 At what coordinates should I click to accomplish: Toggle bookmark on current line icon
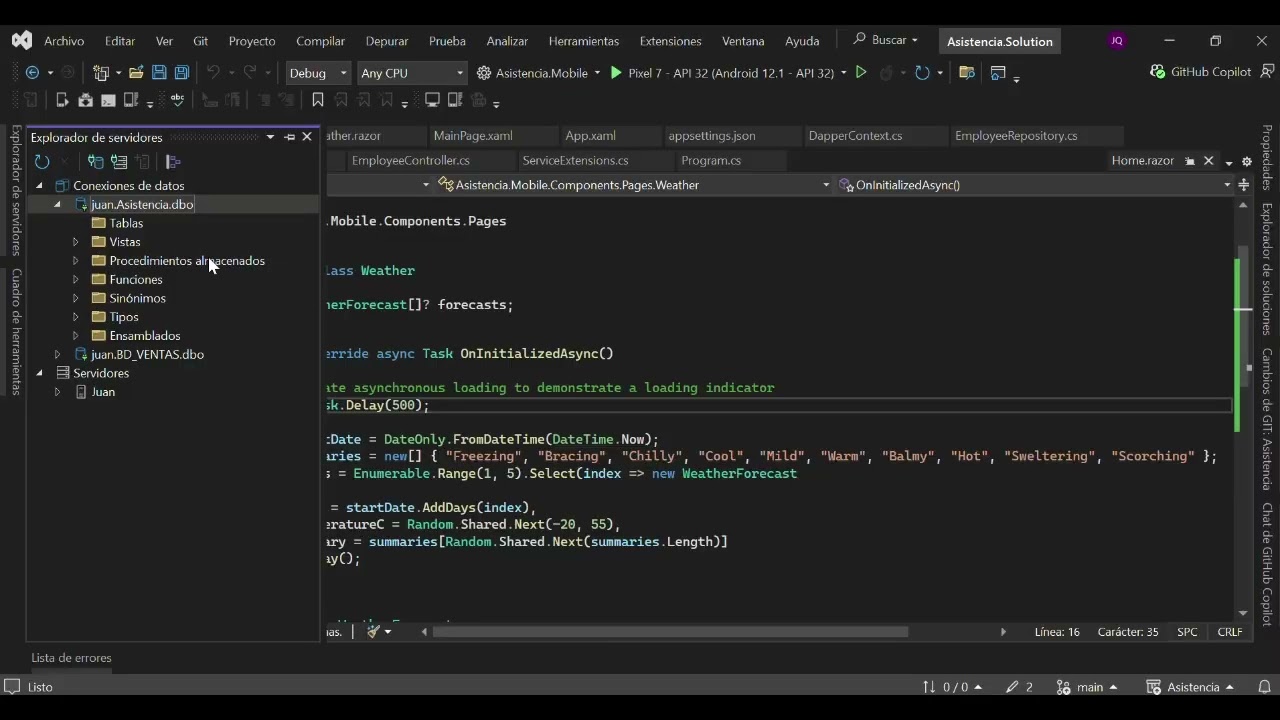point(318,100)
